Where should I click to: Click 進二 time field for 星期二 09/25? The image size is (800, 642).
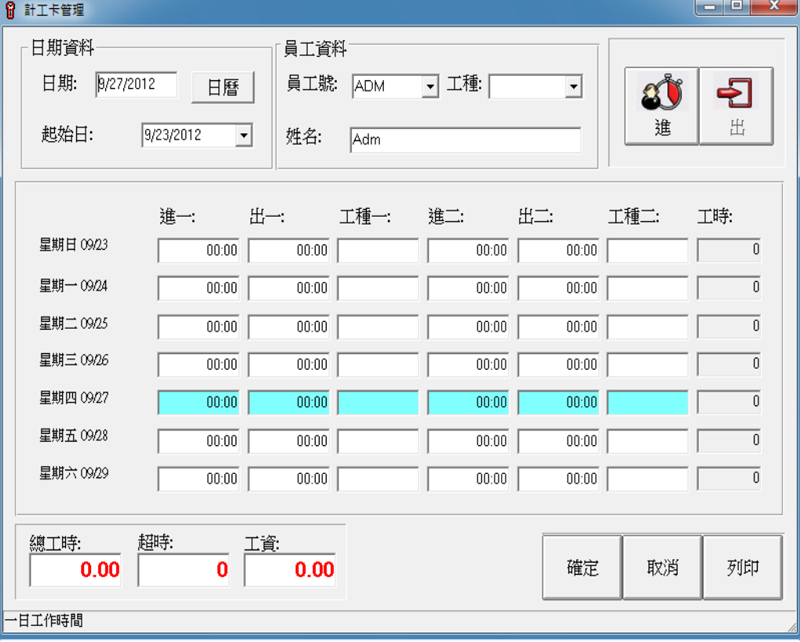(x=468, y=327)
